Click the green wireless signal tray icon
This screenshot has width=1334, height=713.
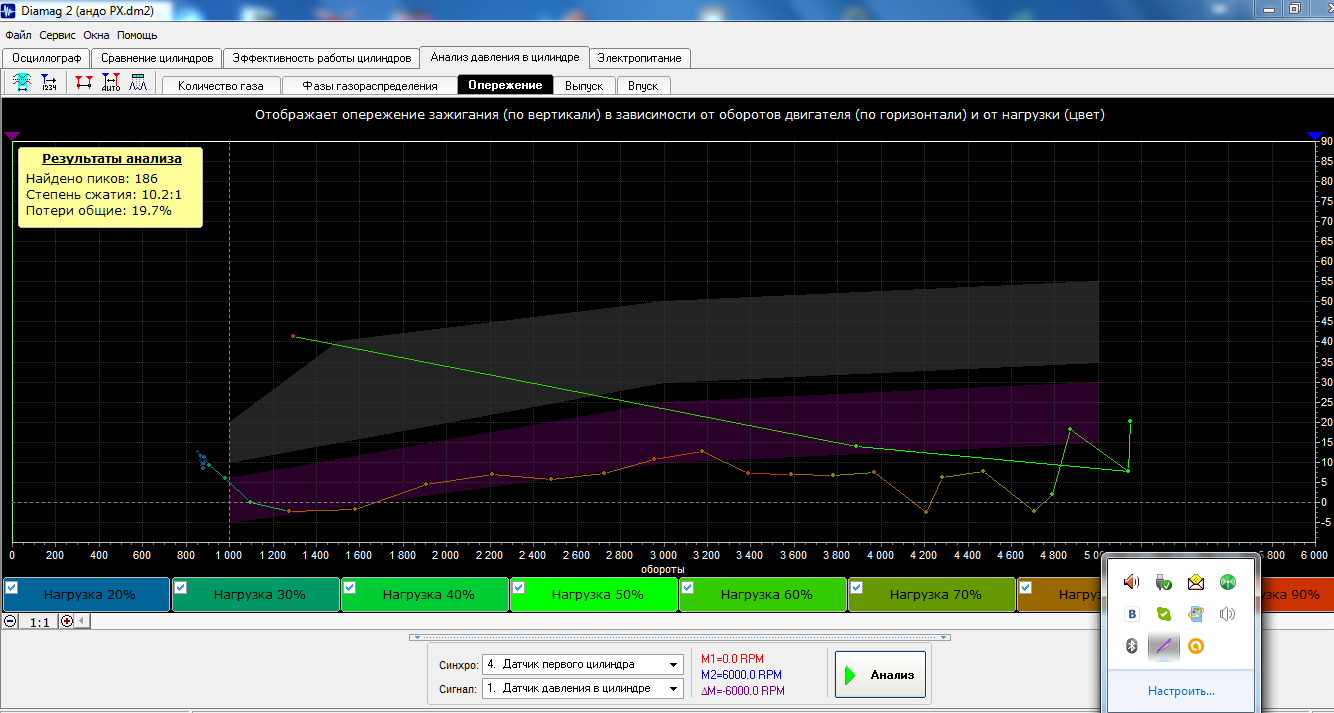tap(1228, 582)
